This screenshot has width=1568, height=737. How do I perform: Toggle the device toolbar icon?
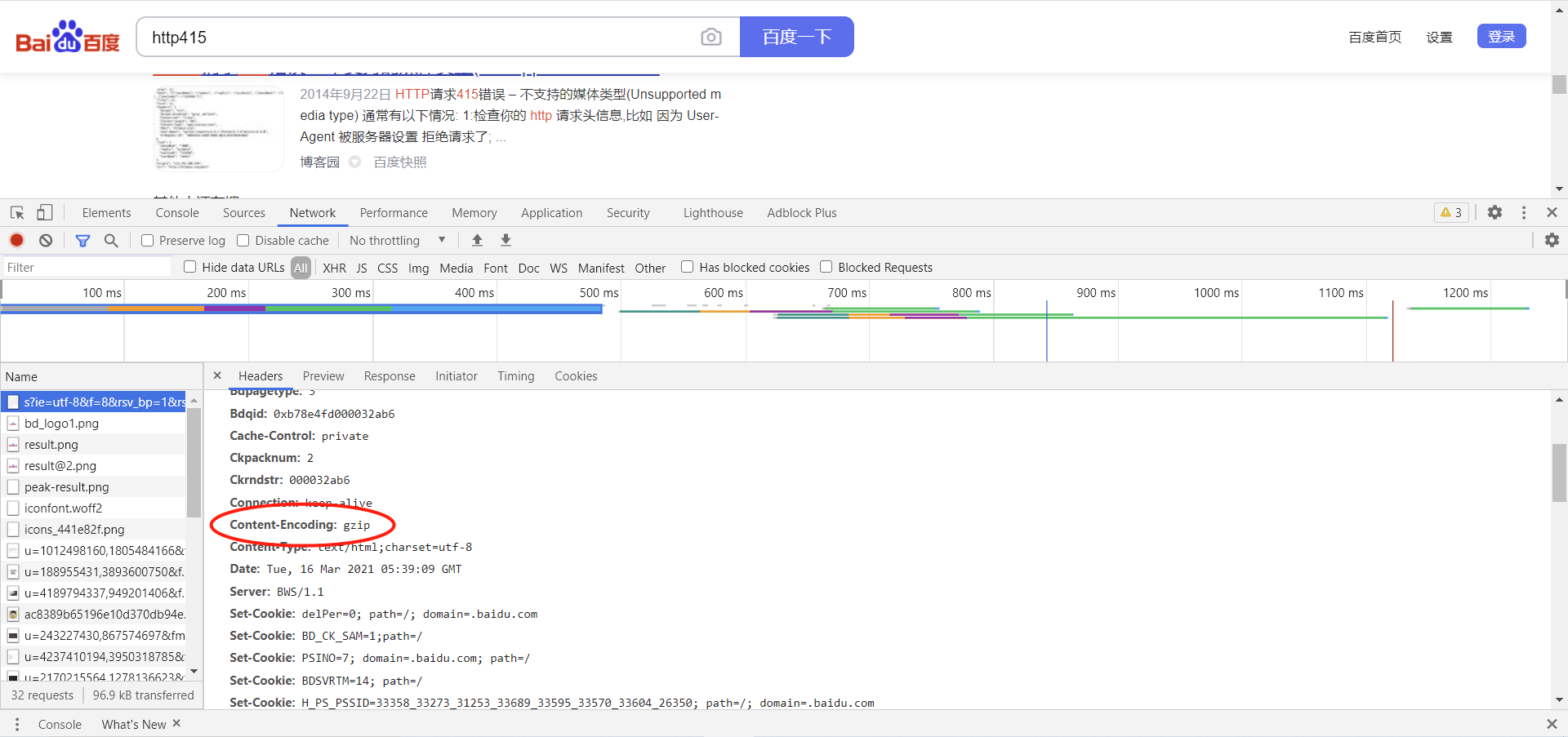44,213
